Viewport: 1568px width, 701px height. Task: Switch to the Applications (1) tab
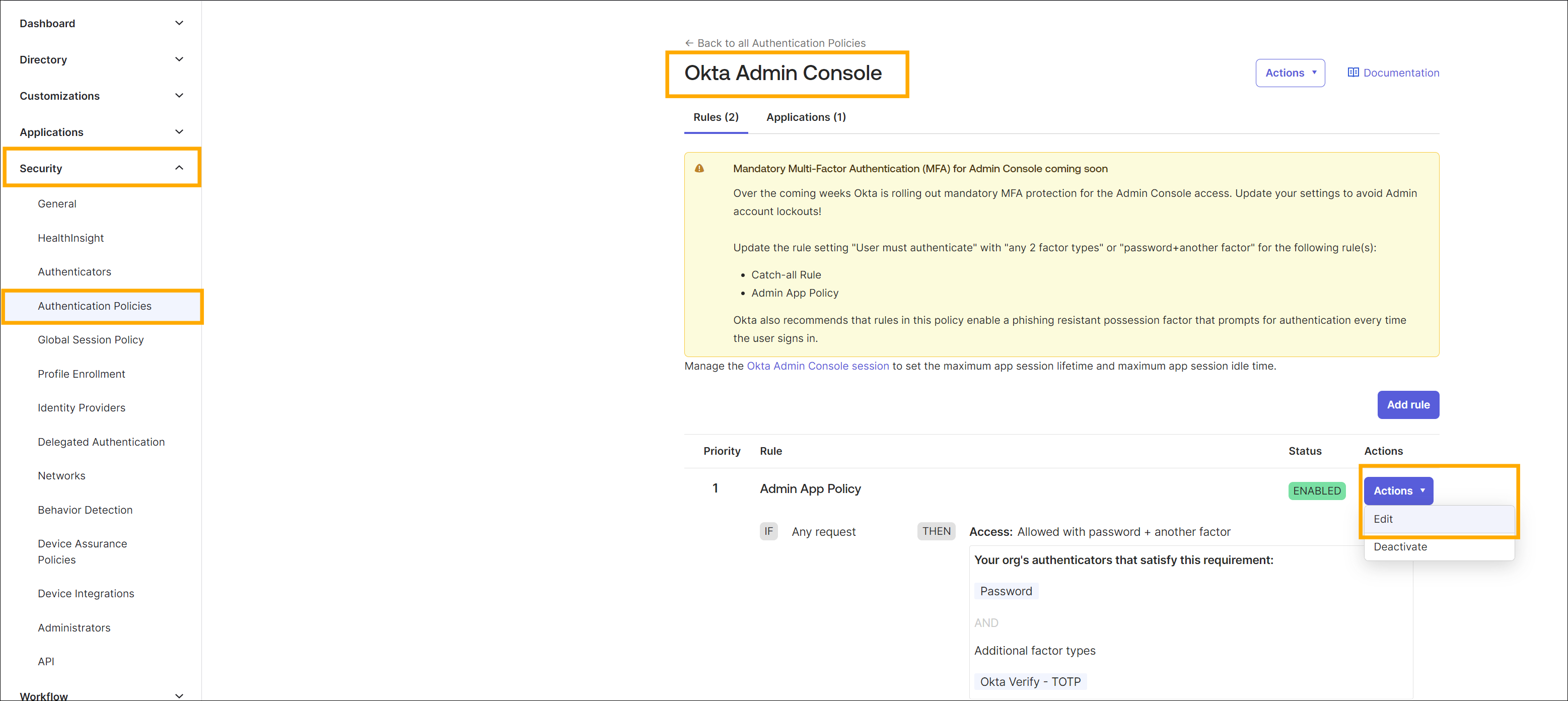tap(806, 117)
